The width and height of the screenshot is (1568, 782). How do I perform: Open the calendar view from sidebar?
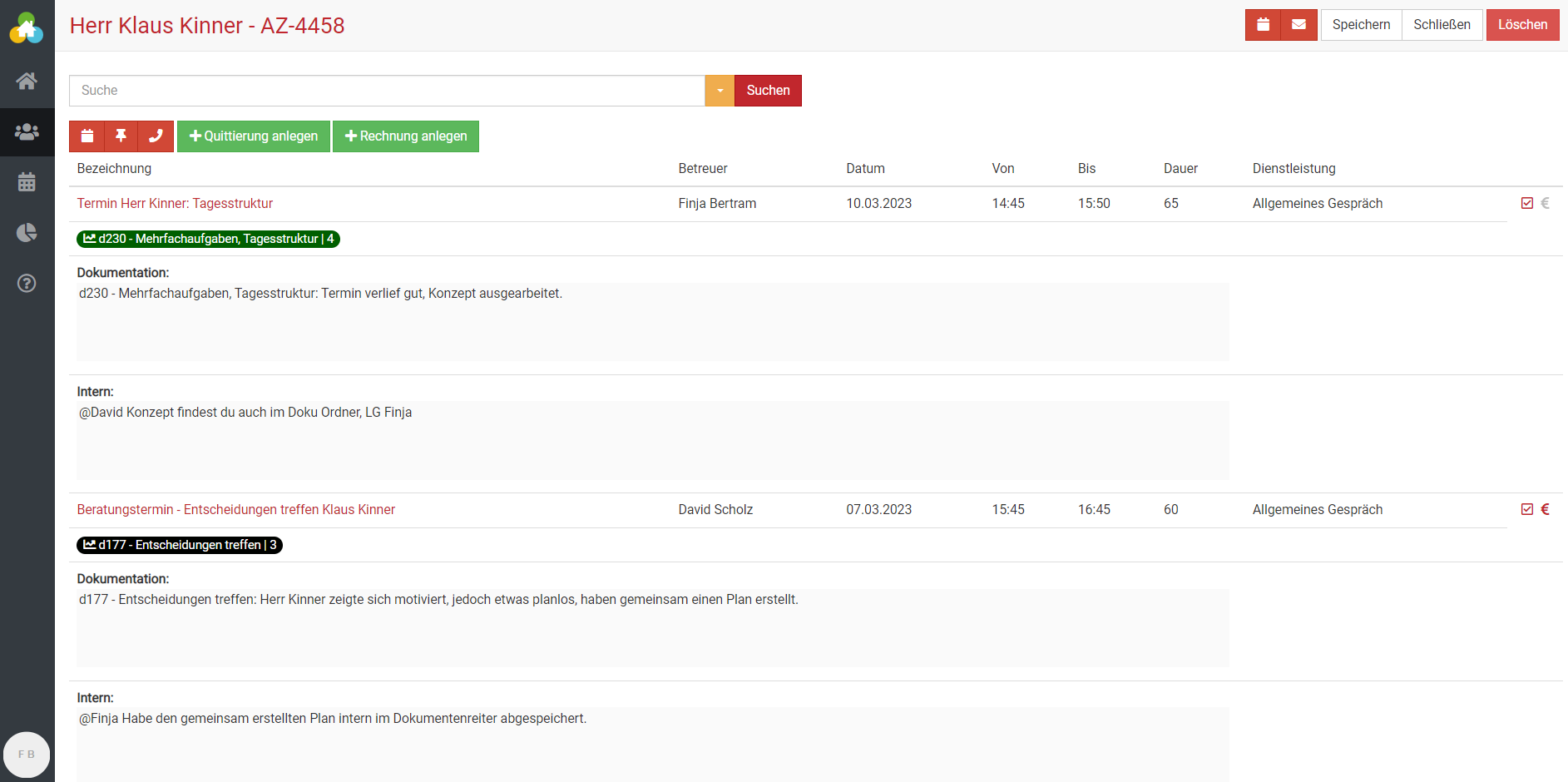tap(27, 182)
